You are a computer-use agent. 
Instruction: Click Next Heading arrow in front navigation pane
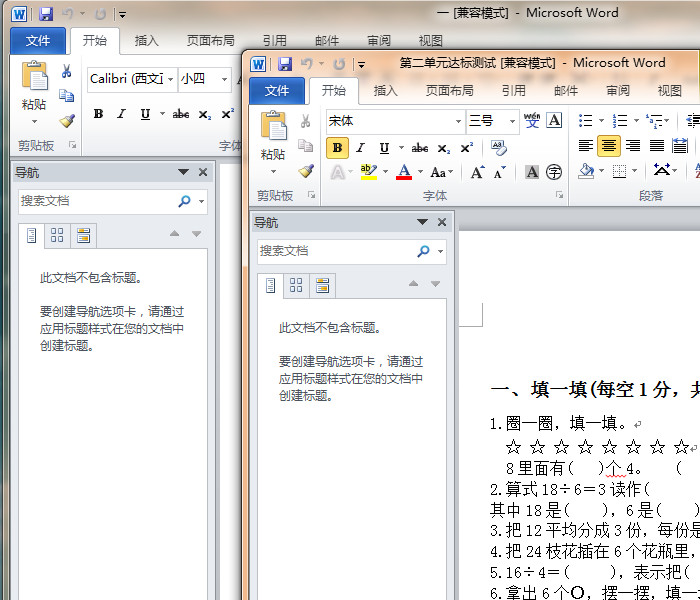click(x=436, y=283)
